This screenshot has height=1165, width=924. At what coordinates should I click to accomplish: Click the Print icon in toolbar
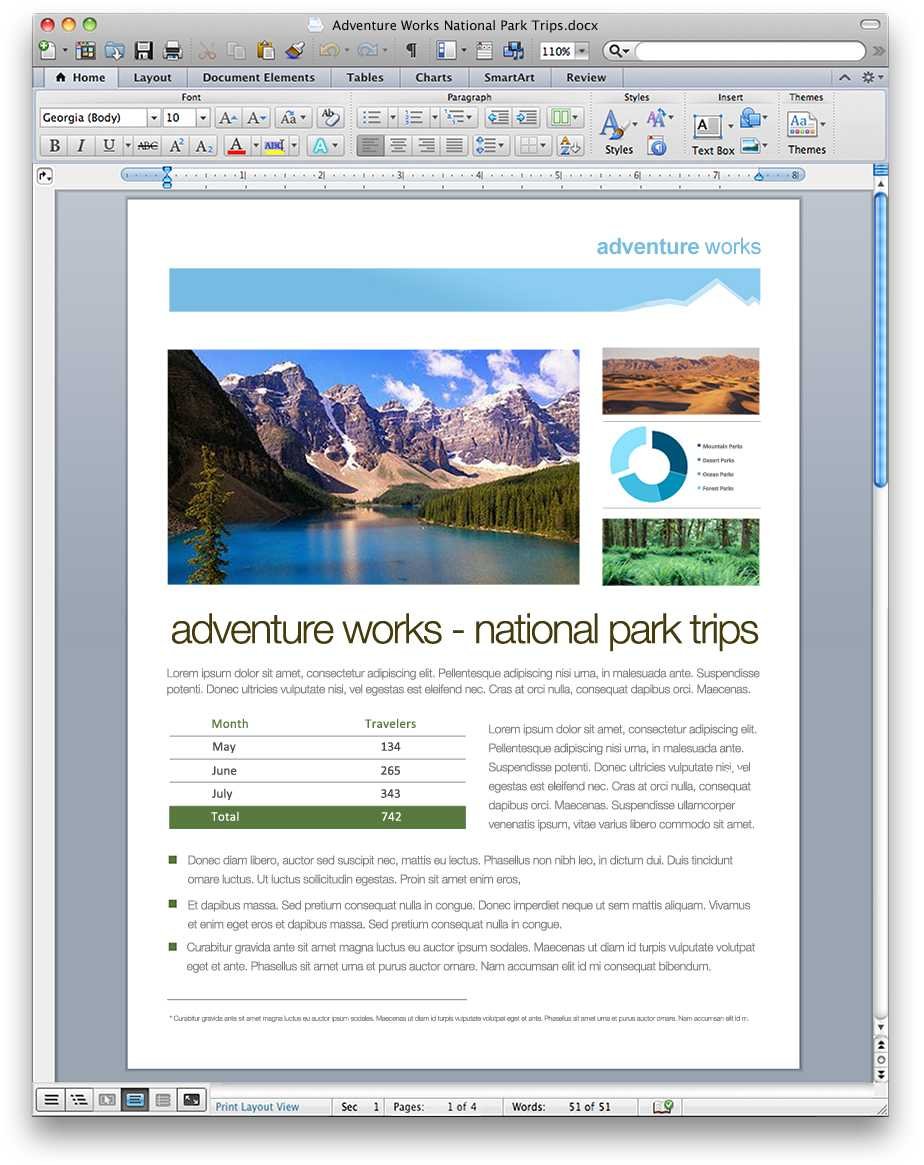172,51
